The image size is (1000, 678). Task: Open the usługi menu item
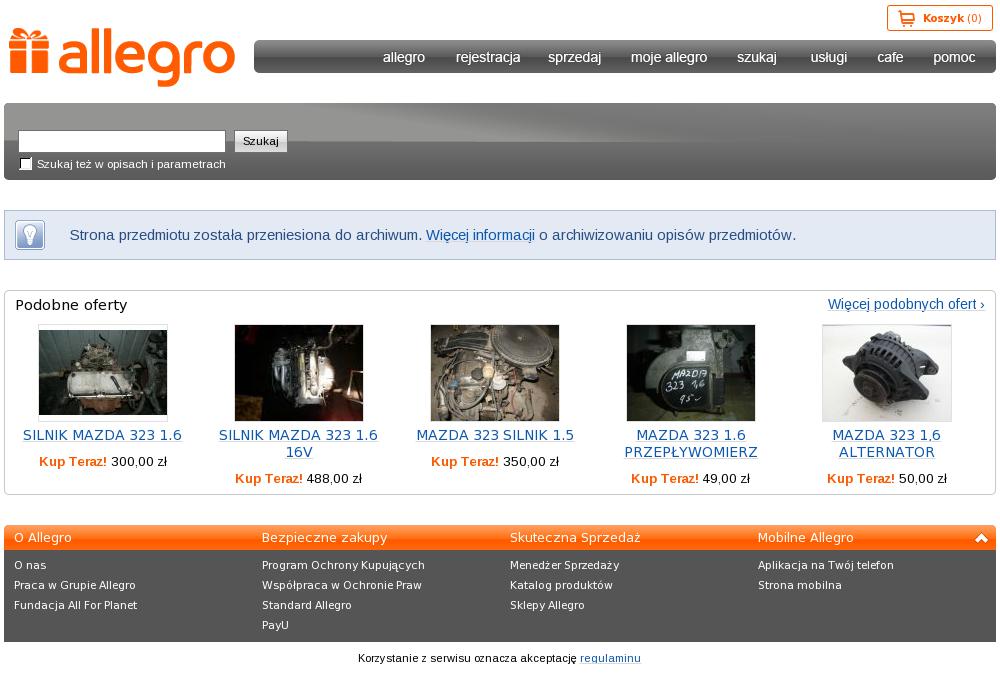(x=828, y=57)
